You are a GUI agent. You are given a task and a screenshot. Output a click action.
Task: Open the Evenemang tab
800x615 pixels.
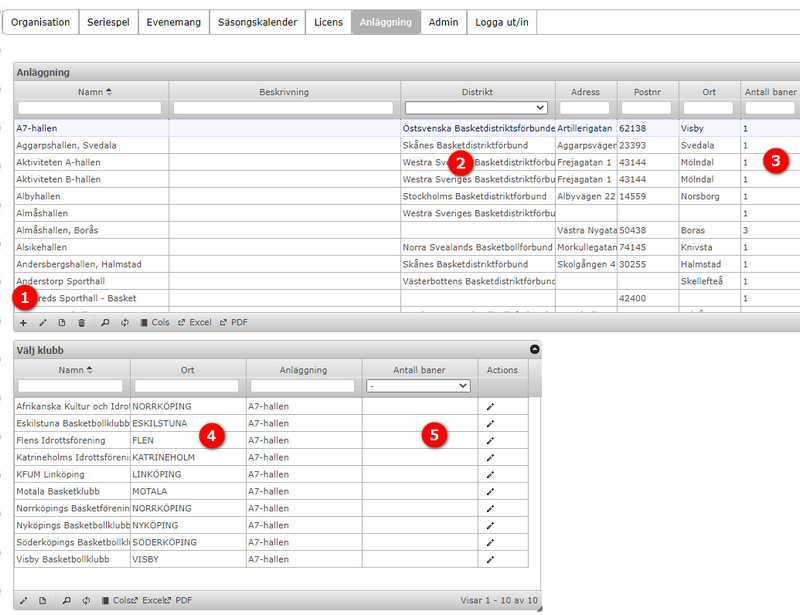173,22
